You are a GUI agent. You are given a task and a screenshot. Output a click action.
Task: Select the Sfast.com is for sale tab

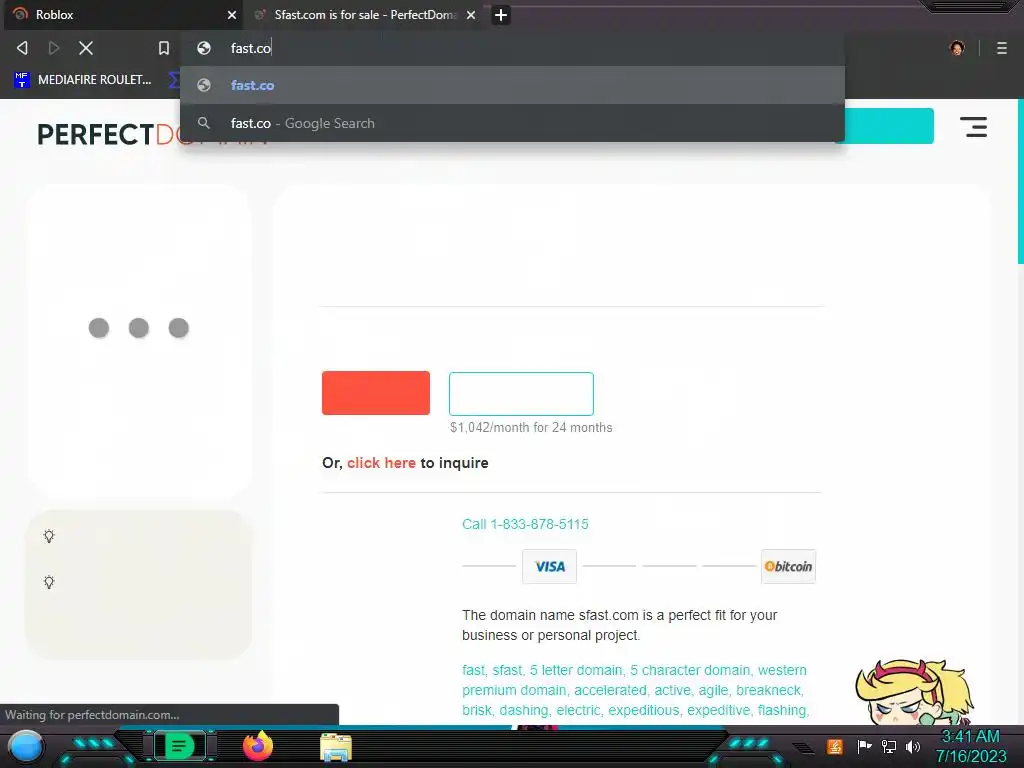(364, 14)
